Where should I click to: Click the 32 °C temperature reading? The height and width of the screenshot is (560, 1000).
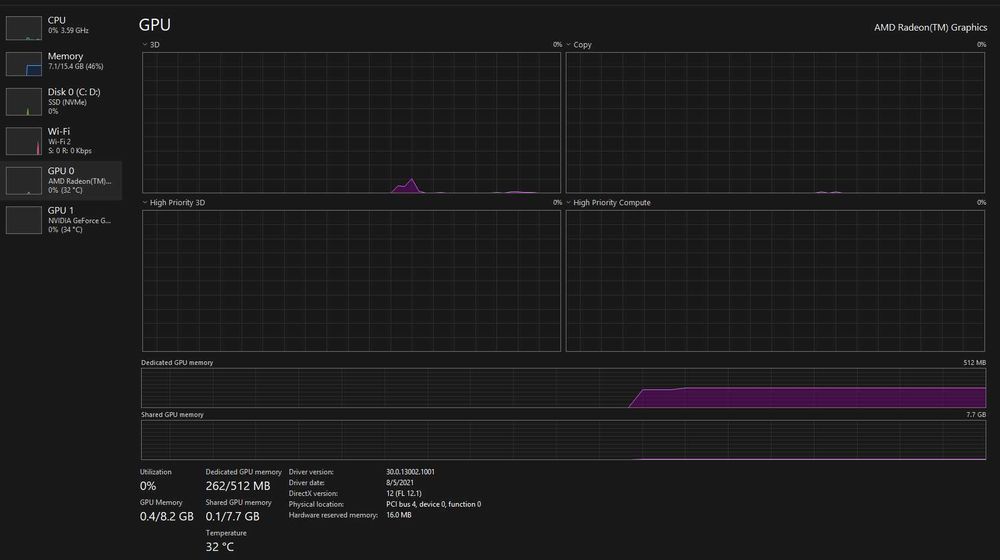219,547
